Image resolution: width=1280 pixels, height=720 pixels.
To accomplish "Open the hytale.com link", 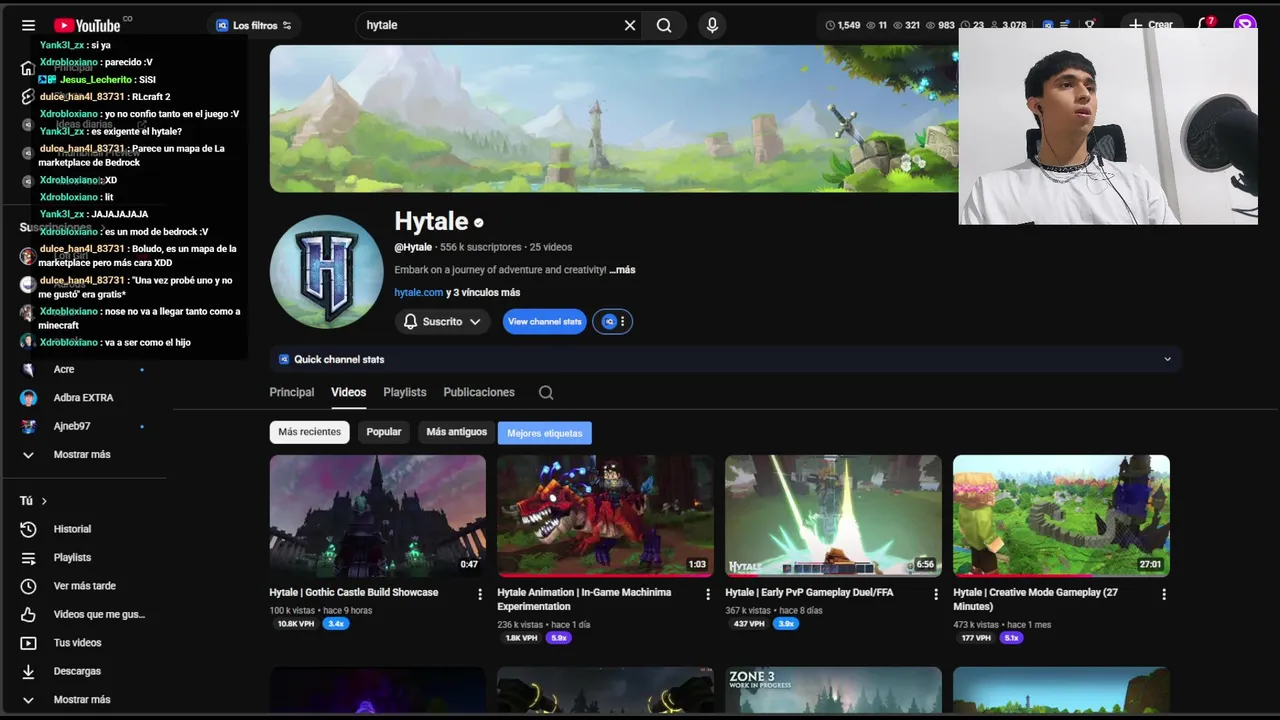I will pyautogui.click(x=418, y=292).
